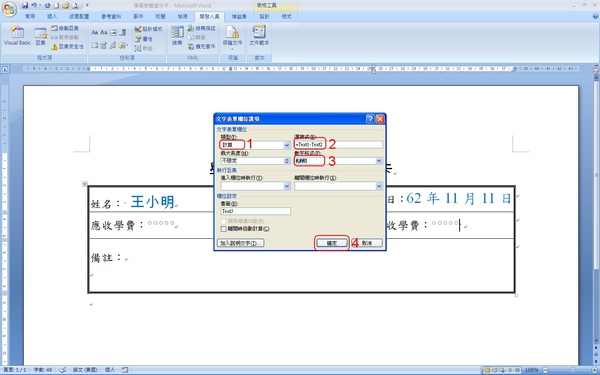Click macro recording icon in status bar
This screenshot has height=375, width=600.
click(x=124, y=370)
